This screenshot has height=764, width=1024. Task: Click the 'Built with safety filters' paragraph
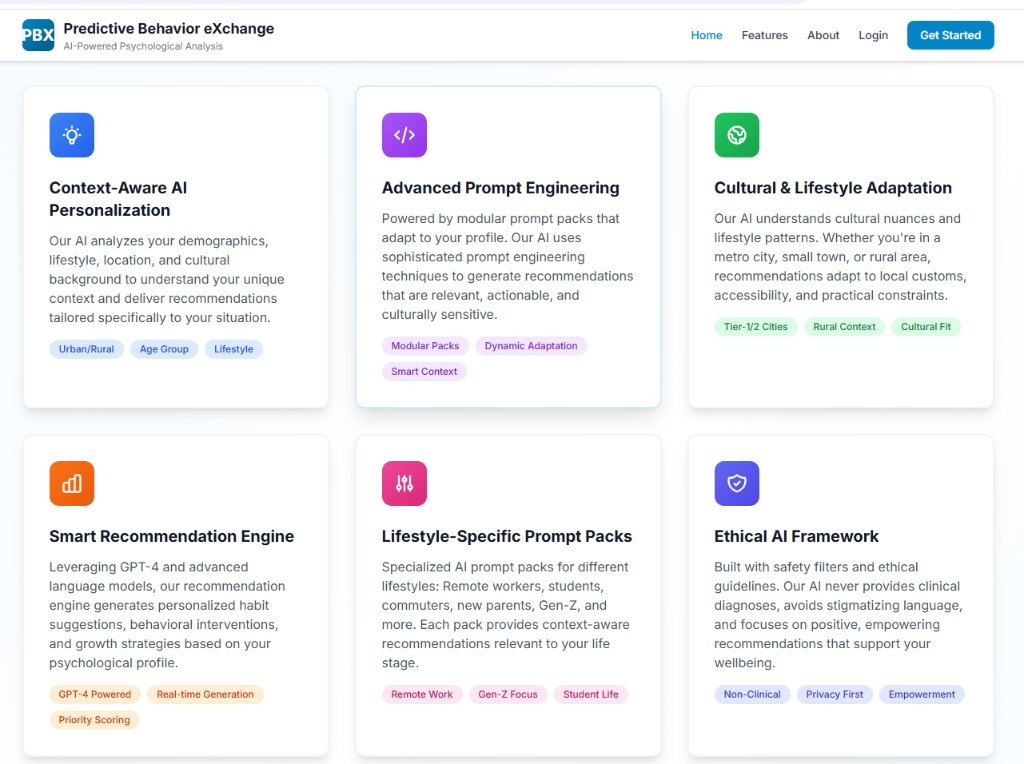click(x=838, y=614)
